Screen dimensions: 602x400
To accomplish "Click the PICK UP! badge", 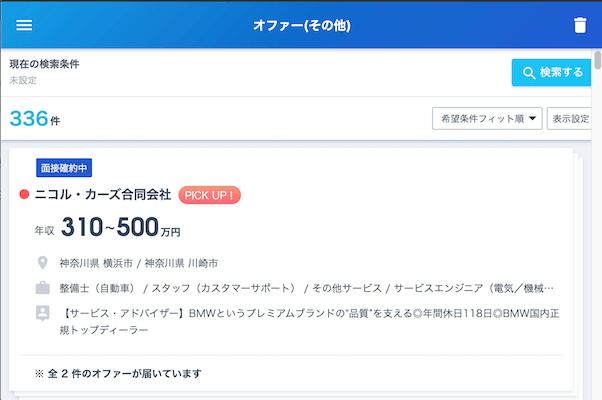I will click(x=210, y=195).
